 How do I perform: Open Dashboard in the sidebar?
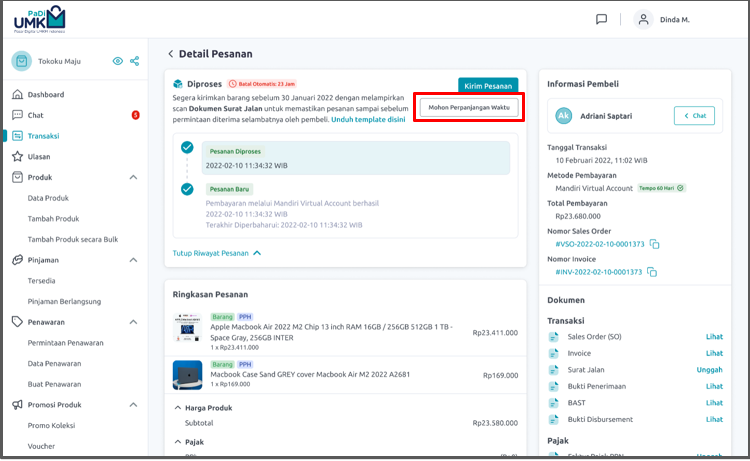(x=45, y=94)
